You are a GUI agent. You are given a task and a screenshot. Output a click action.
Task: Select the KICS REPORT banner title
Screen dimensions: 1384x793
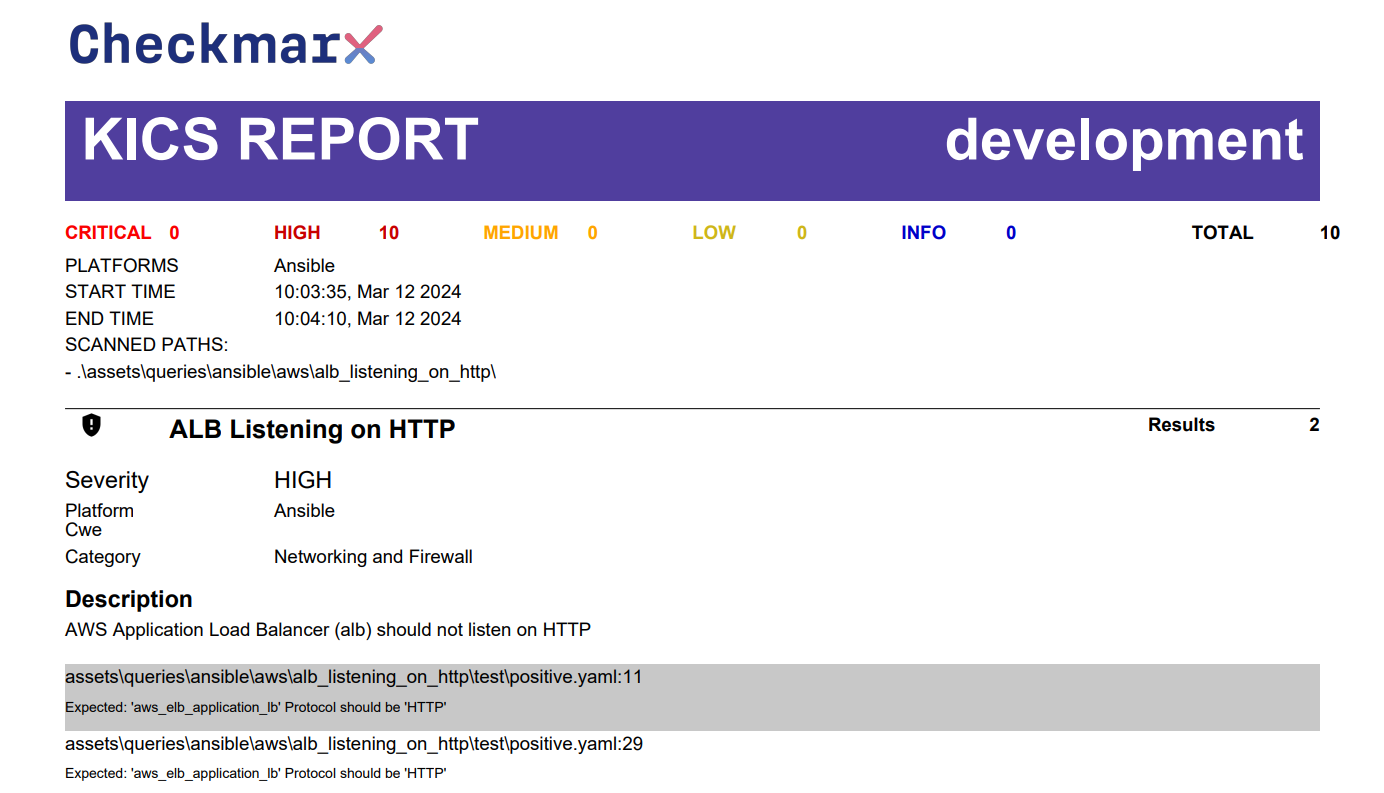280,139
